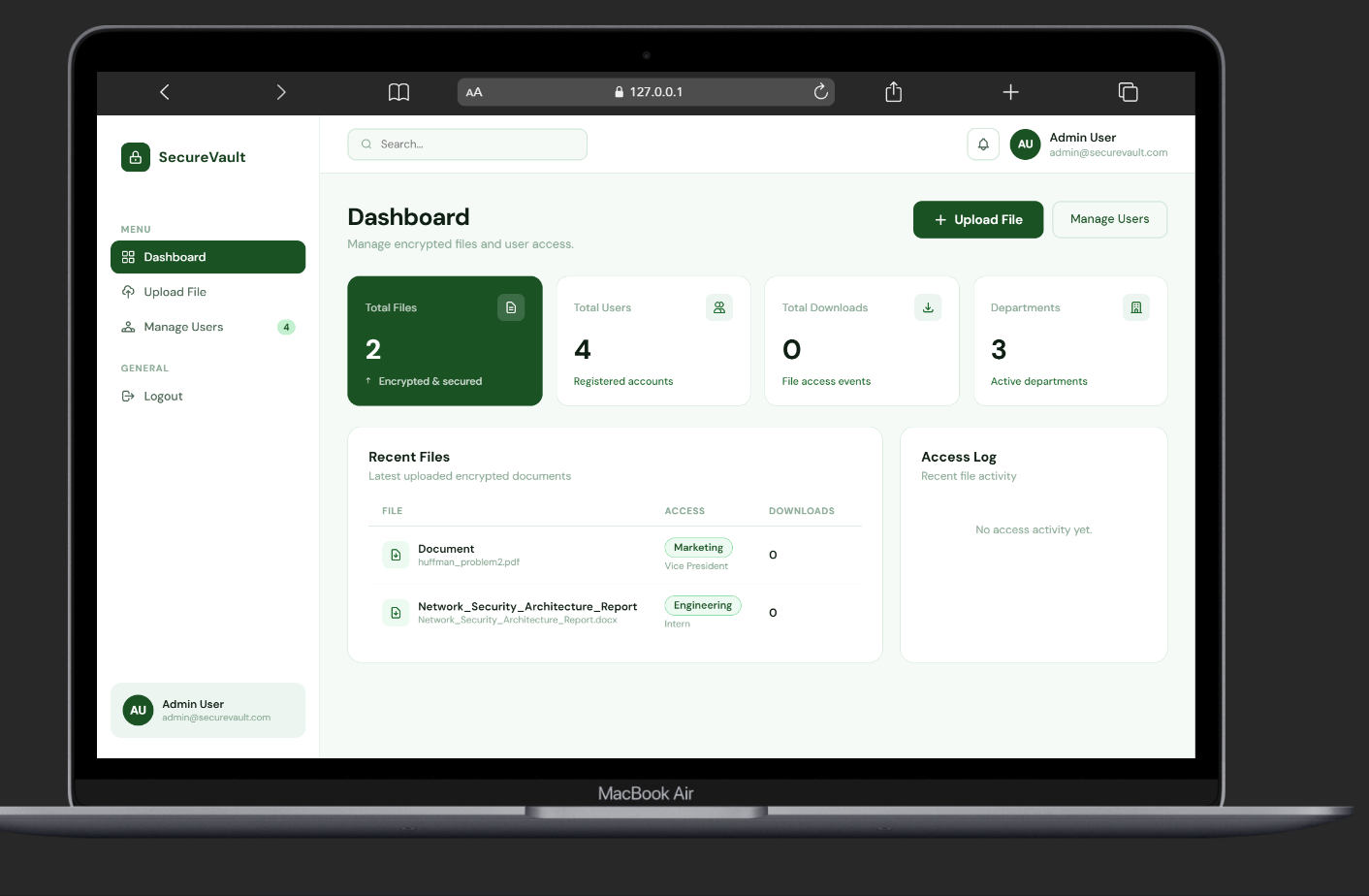
Task: Click the magnifier icon in the search box
Action: click(366, 144)
